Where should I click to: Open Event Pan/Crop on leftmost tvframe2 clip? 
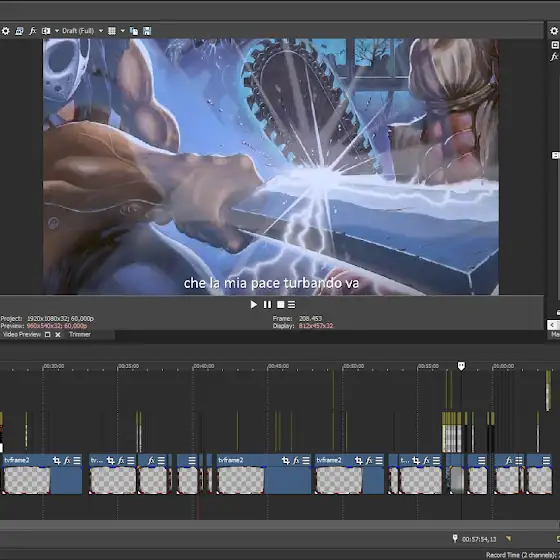56,461
